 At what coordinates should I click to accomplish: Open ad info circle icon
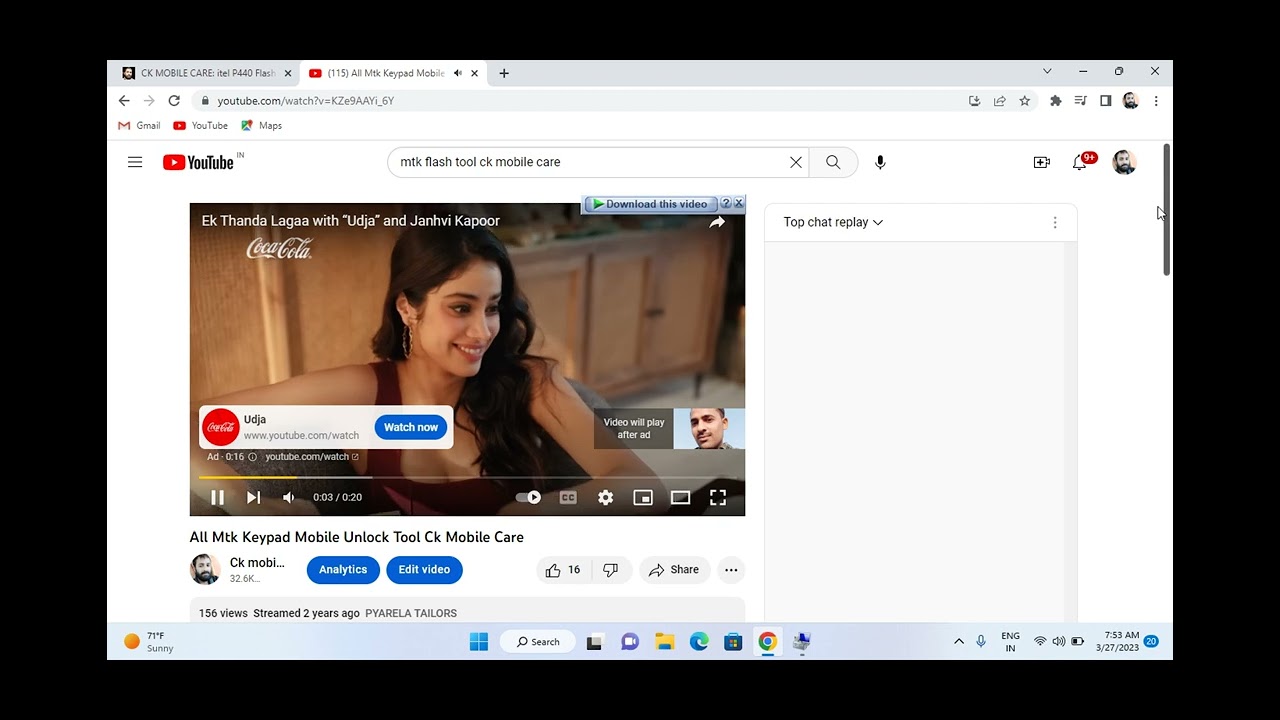coord(252,457)
